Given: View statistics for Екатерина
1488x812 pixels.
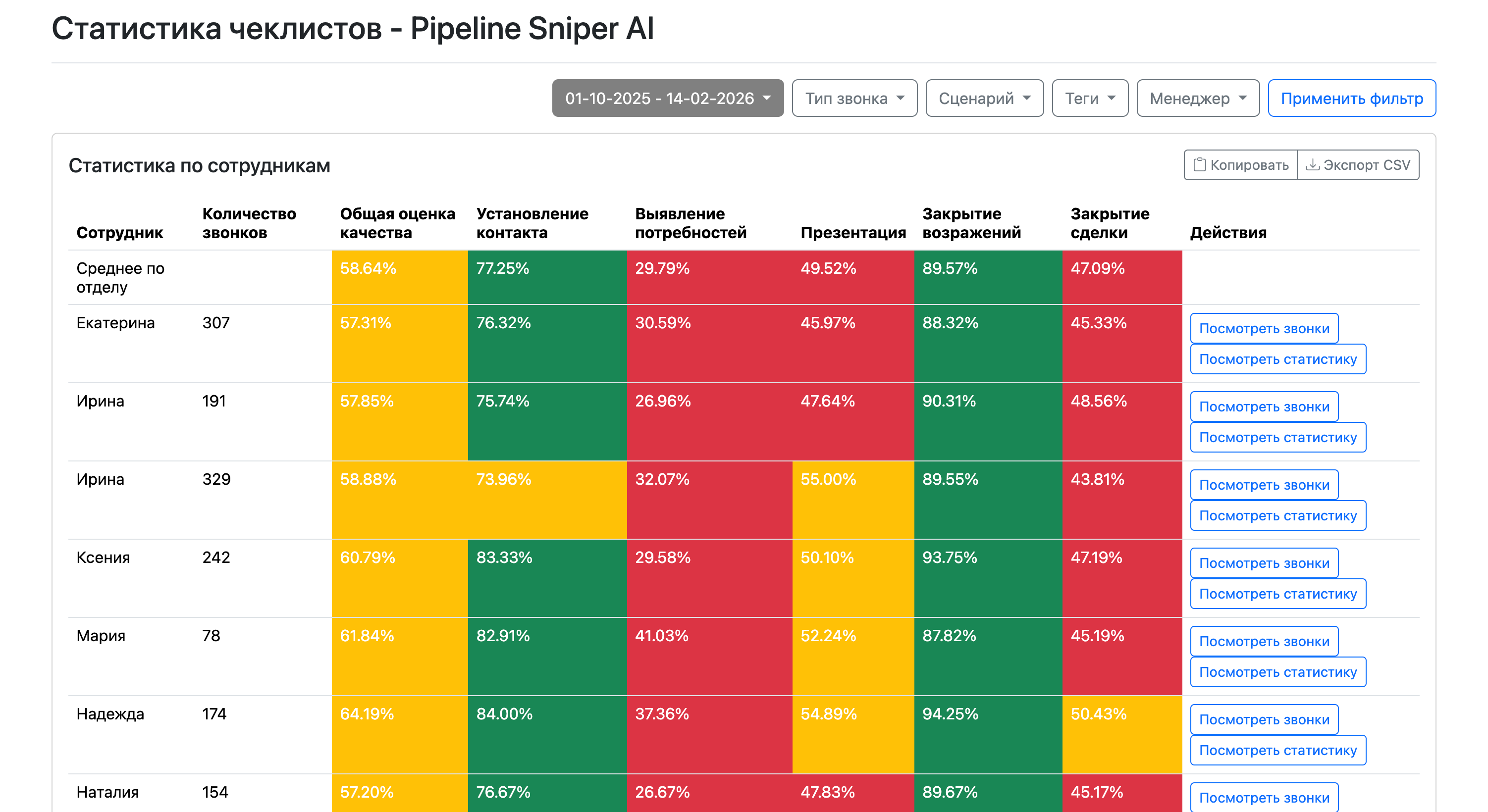Looking at the screenshot, I should (1277, 359).
